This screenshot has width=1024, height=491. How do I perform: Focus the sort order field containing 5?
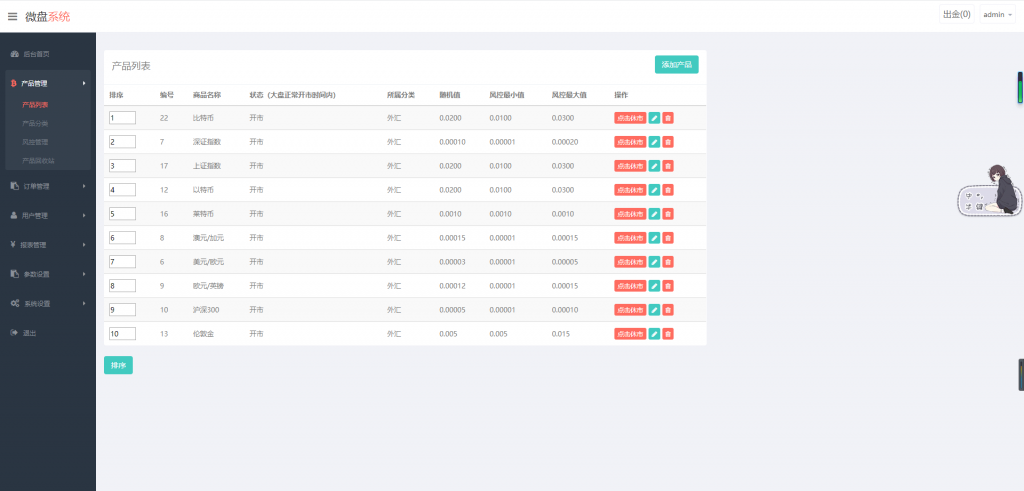click(x=123, y=214)
